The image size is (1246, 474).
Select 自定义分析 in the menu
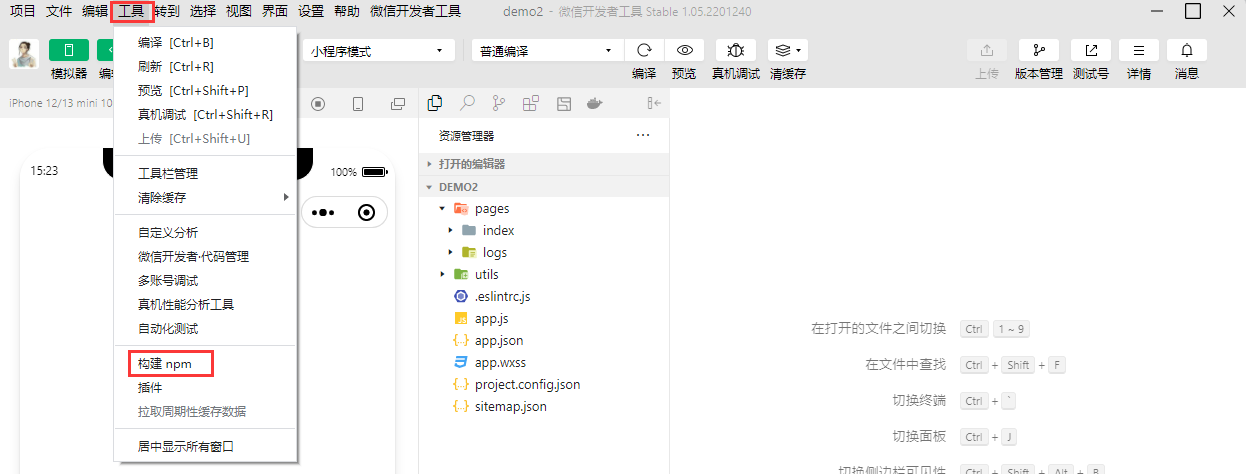pyautogui.click(x=206, y=232)
